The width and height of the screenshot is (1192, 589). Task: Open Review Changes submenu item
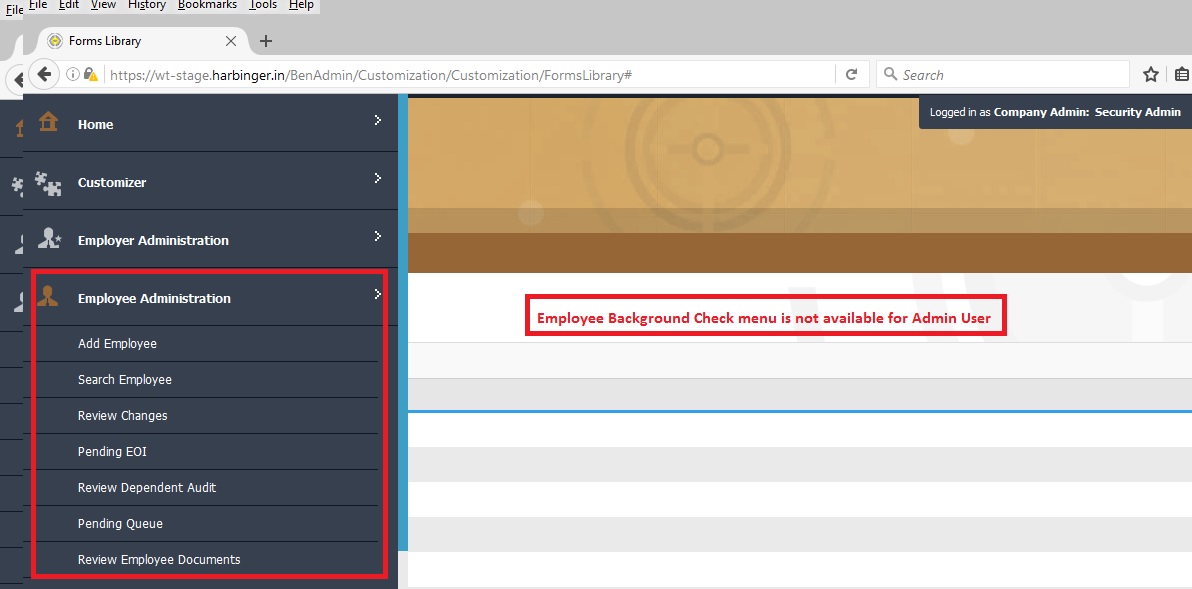click(122, 416)
